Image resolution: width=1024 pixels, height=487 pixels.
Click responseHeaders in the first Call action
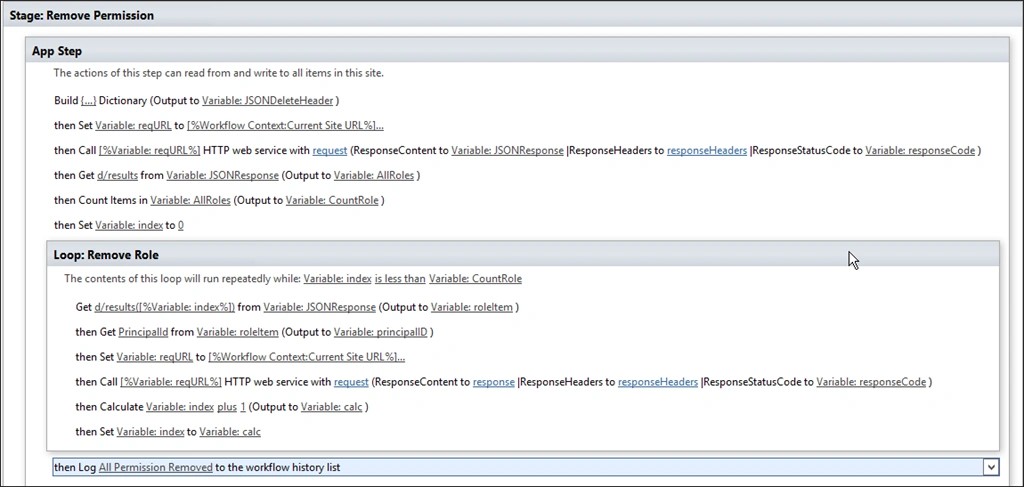tap(707, 150)
